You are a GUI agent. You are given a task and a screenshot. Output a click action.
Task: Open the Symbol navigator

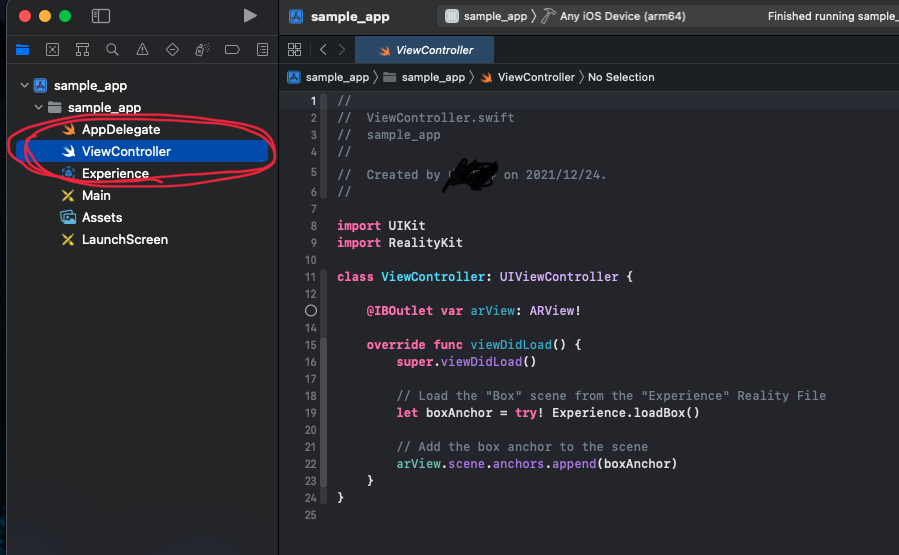click(x=83, y=50)
